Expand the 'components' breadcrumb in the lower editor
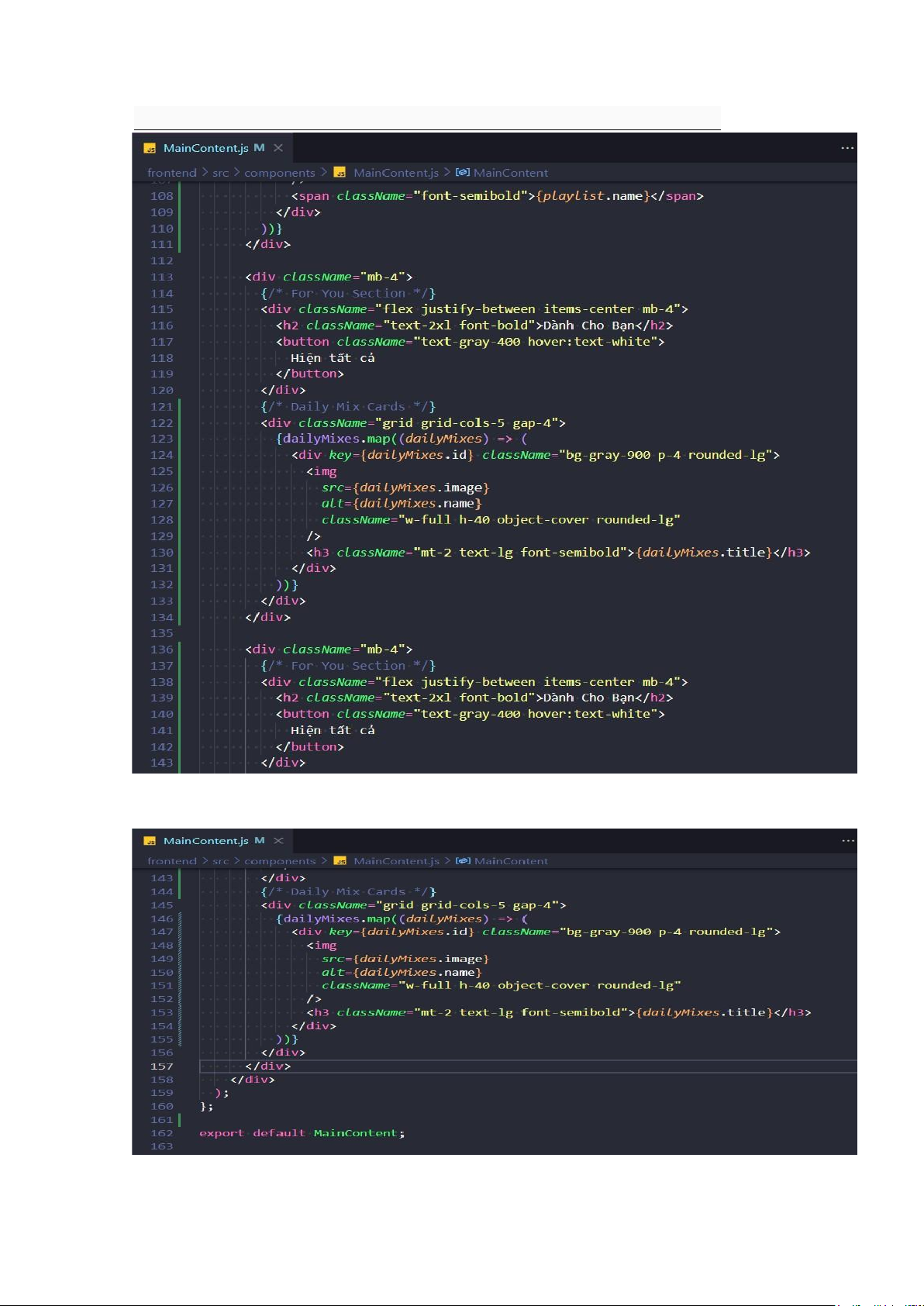This screenshot has height=1306, width=924. 280,861
